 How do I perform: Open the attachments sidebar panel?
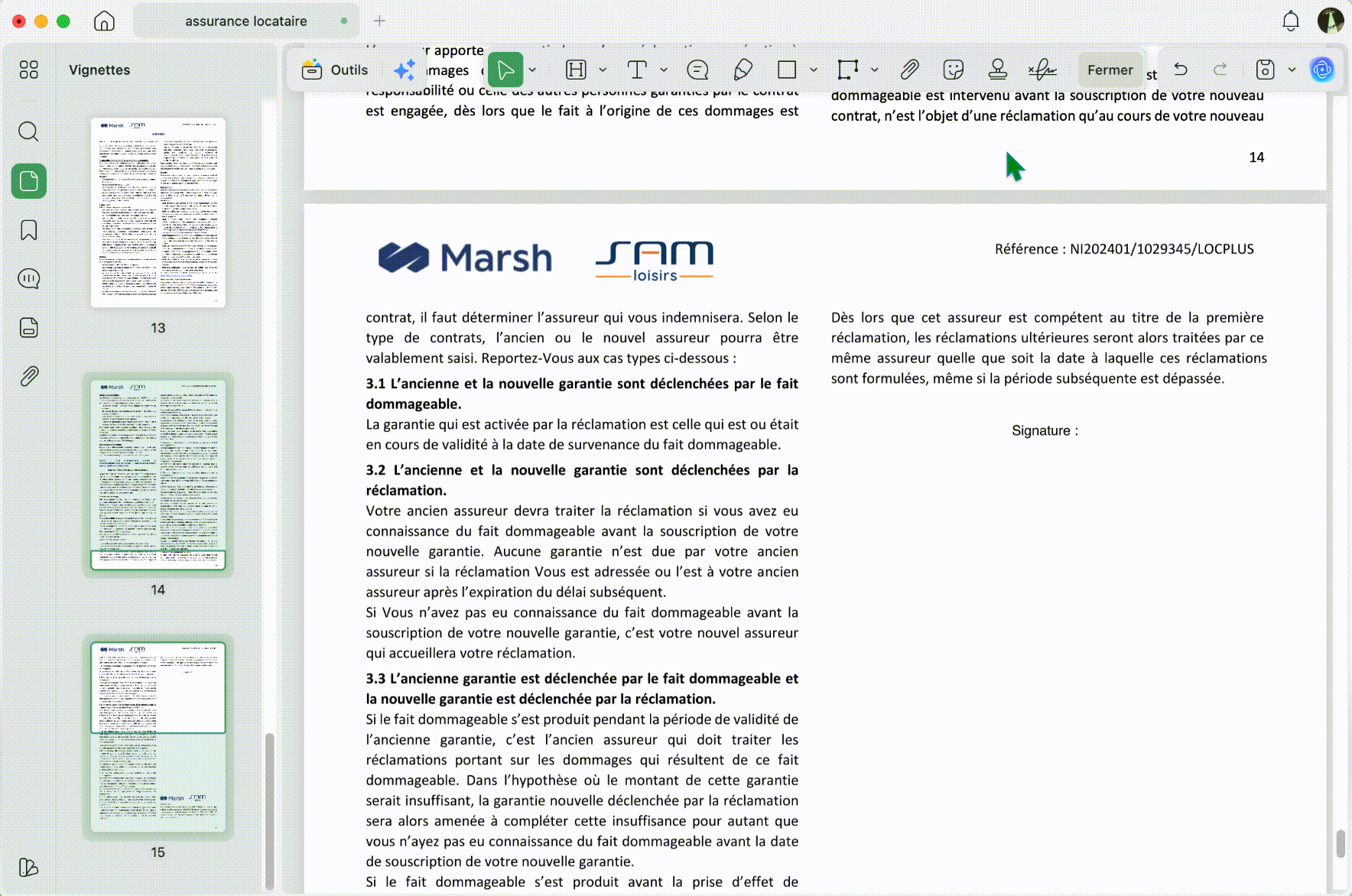(x=29, y=376)
